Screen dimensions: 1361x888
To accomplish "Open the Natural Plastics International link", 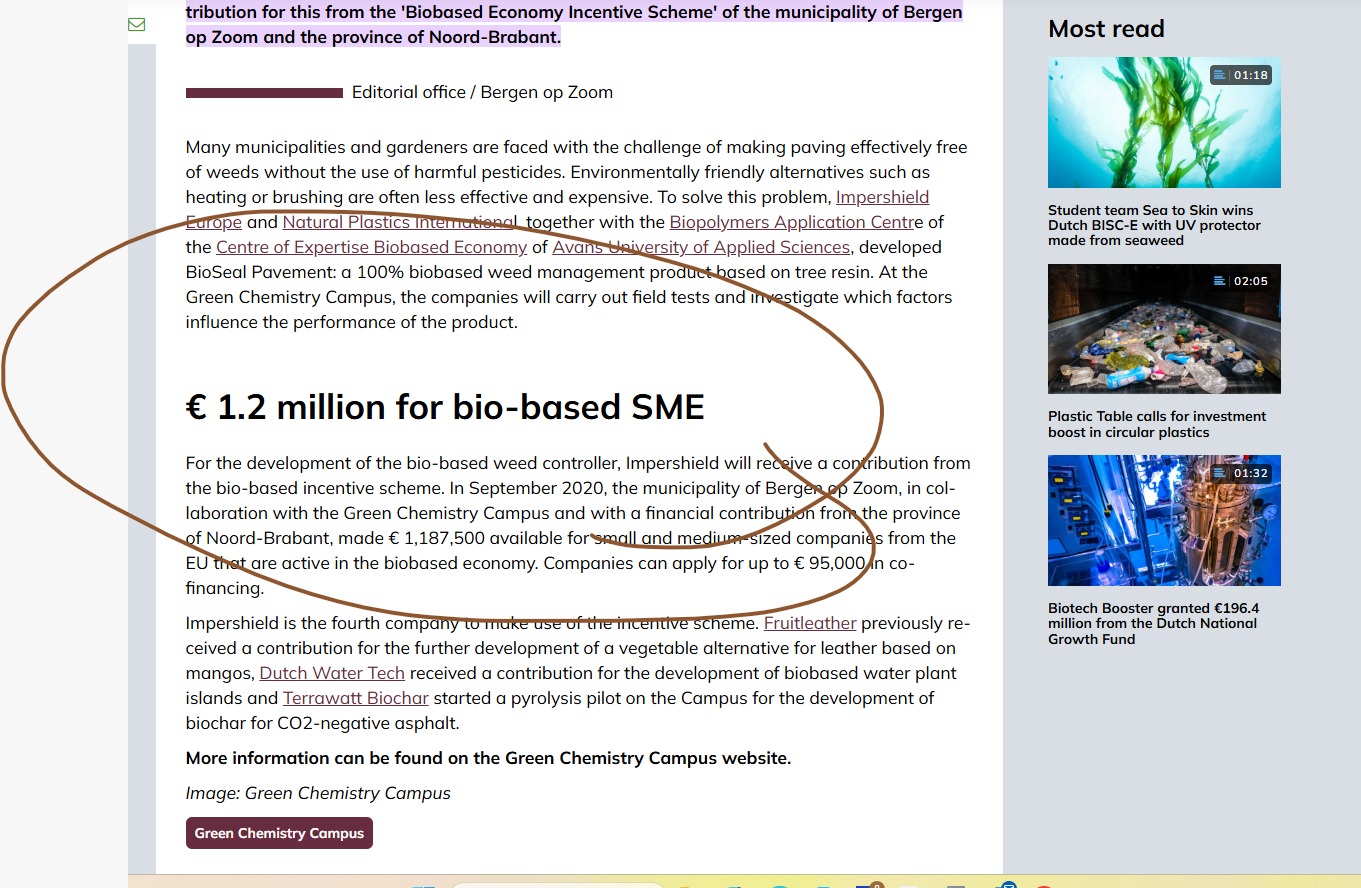I will (x=400, y=222).
